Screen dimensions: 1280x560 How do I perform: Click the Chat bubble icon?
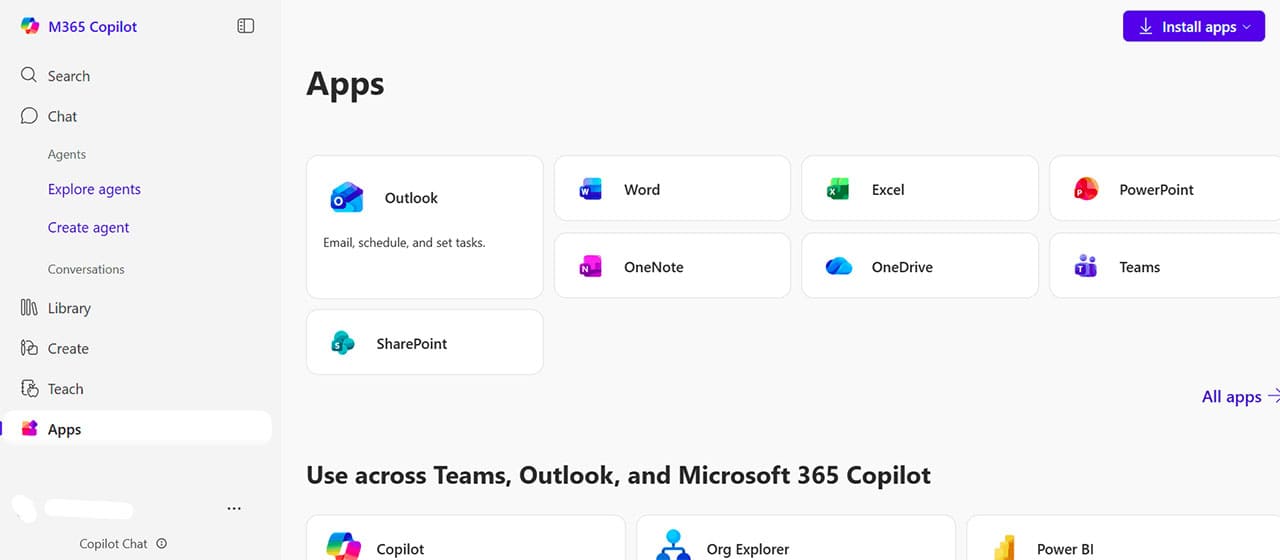pyautogui.click(x=29, y=116)
